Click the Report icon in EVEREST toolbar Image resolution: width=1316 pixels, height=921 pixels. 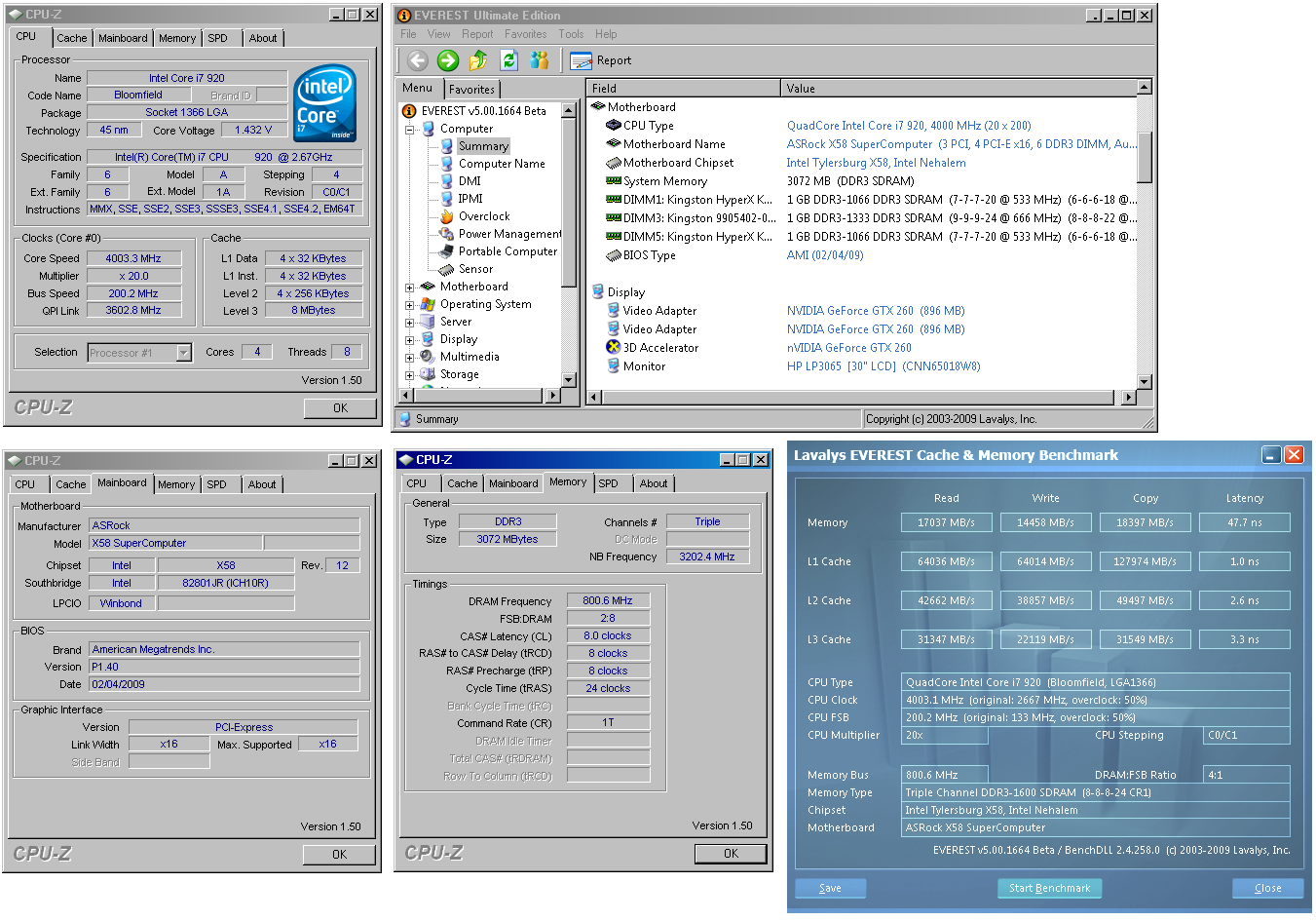(x=582, y=60)
